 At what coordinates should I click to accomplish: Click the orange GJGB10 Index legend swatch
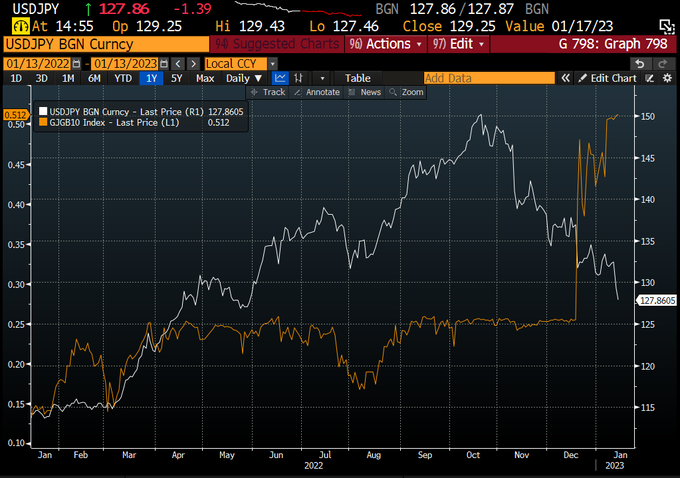coord(42,122)
